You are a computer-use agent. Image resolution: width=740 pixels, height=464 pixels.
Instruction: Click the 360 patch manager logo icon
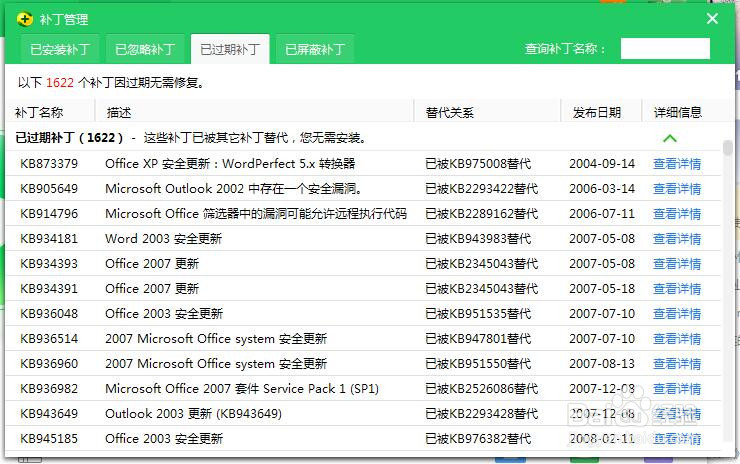(25, 19)
